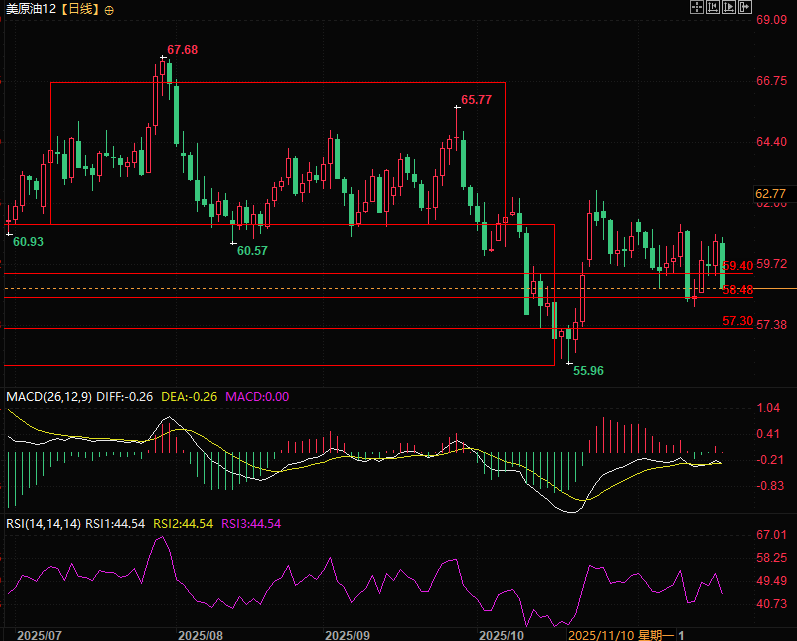Image resolution: width=797 pixels, height=641 pixels.
Task: Select the 55.96 low price marker
Action: 588,370
